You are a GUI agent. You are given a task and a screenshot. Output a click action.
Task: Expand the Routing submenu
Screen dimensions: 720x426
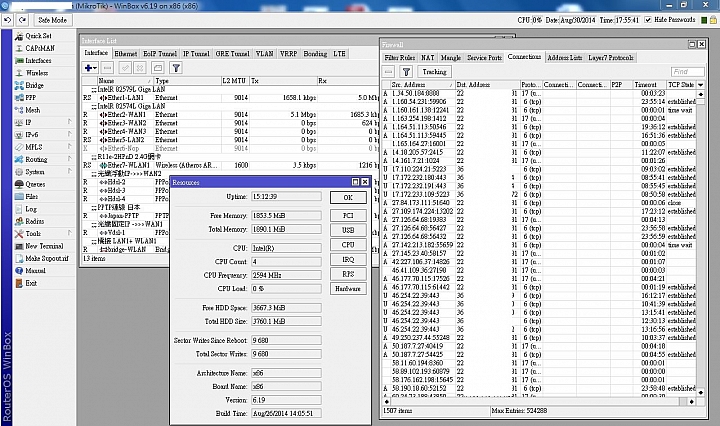pos(44,160)
